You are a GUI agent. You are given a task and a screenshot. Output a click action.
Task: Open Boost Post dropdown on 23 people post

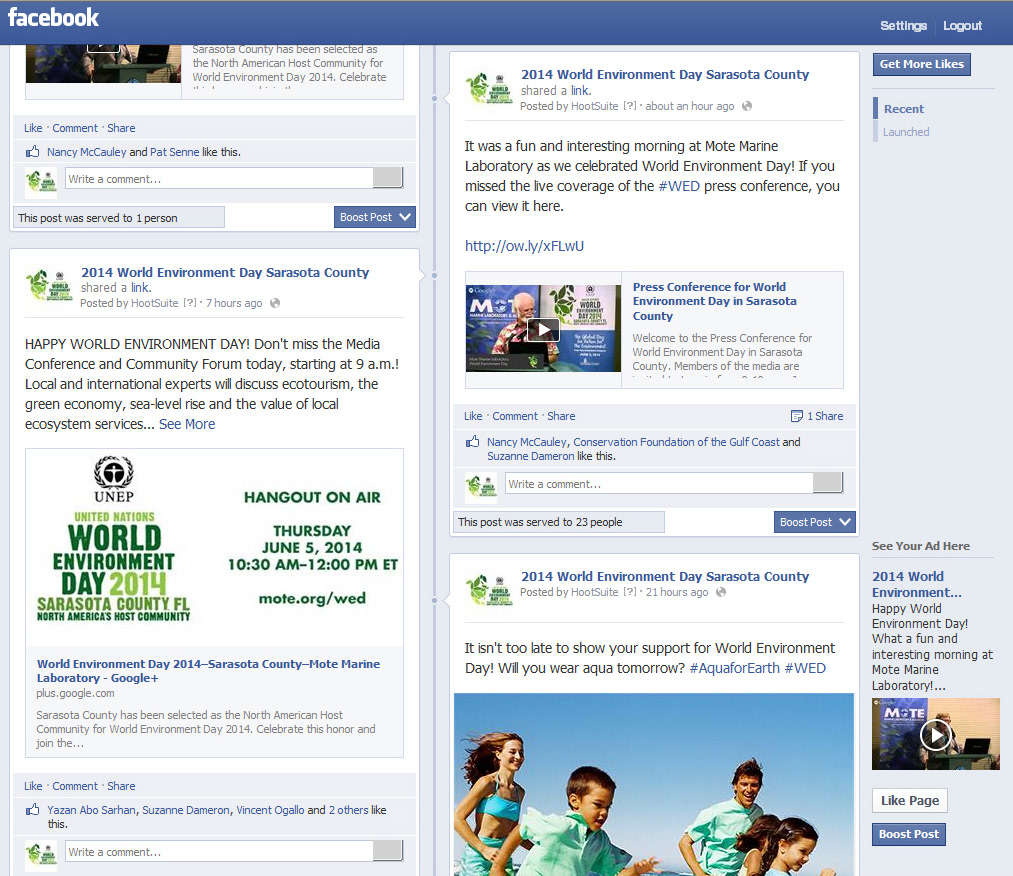click(x=815, y=522)
